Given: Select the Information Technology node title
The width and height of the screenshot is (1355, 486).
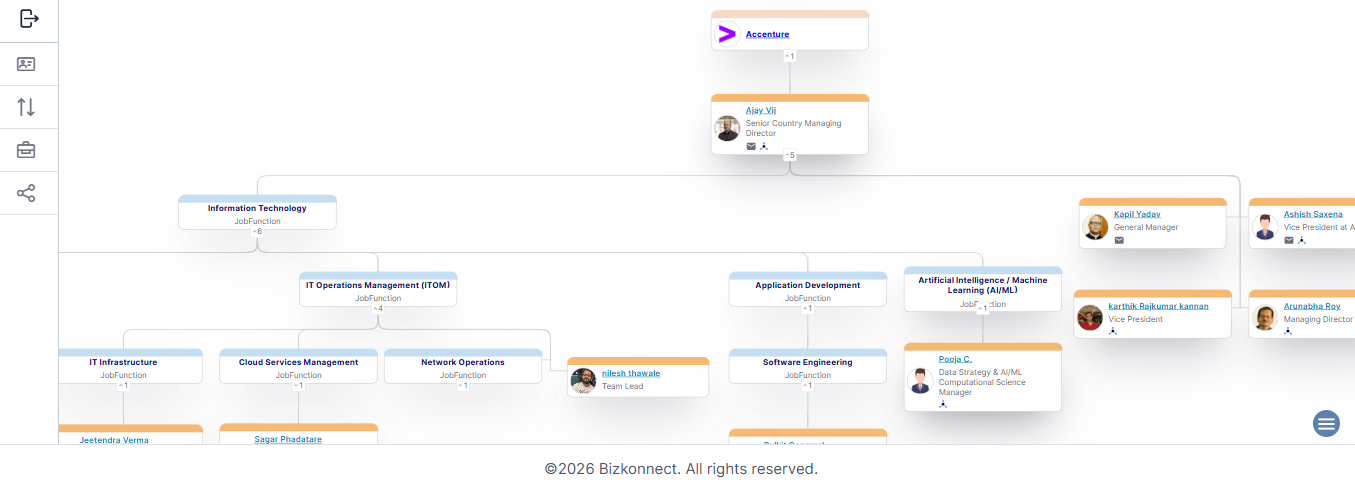Looking at the screenshot, I should 257,208.
